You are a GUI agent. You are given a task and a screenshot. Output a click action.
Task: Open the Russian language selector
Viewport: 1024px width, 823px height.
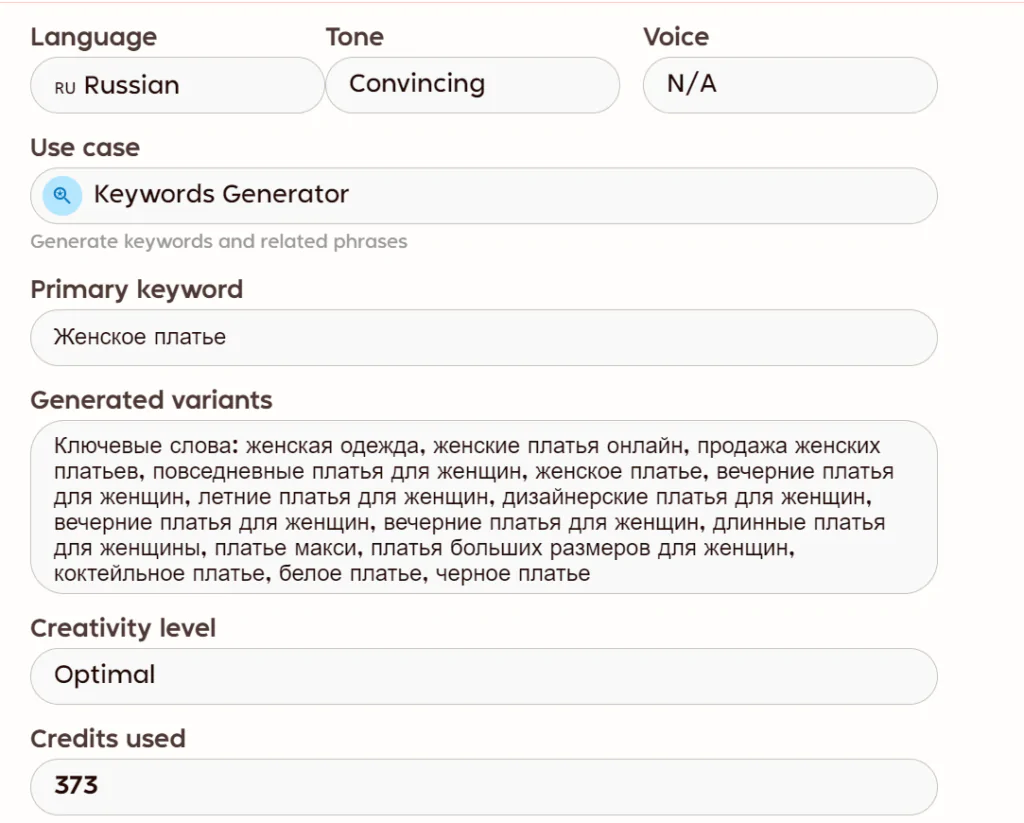click(x=177, y=85)
